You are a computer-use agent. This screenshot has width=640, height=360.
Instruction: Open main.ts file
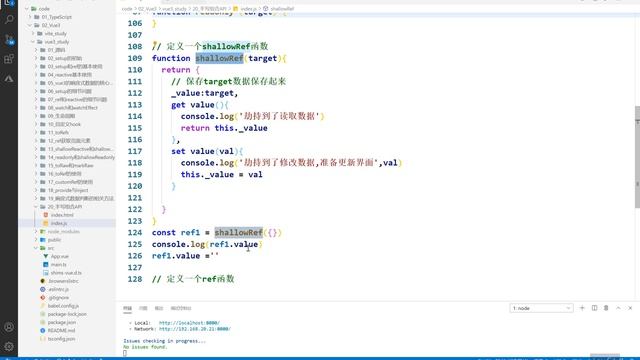click(59, 264)
